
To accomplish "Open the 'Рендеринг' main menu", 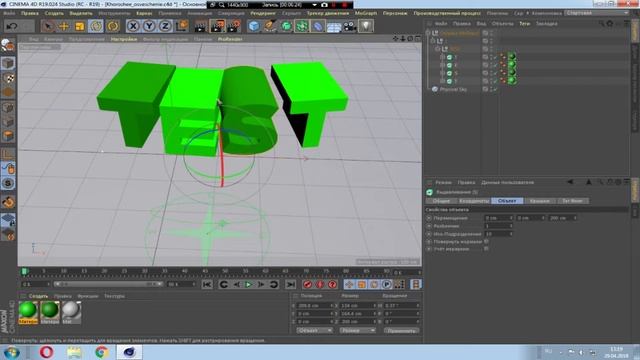I will tap(262, 13).
